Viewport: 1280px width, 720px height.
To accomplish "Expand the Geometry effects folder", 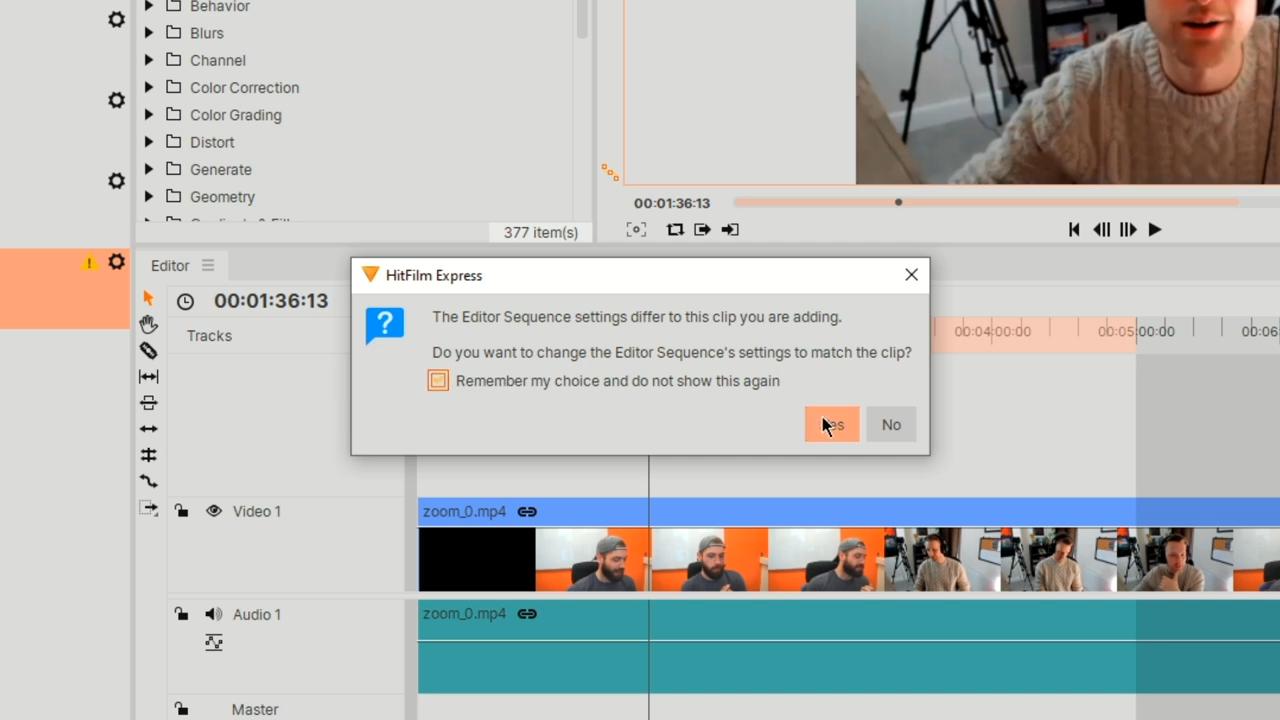I will coord(149,197).
